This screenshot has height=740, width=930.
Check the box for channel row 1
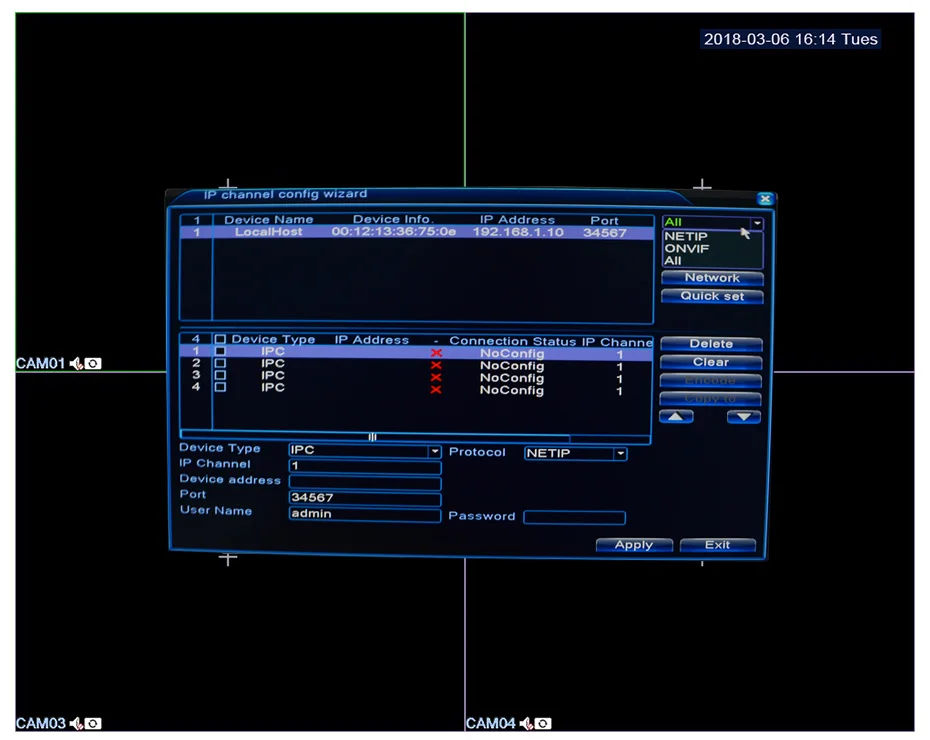[x=220, y=351]
